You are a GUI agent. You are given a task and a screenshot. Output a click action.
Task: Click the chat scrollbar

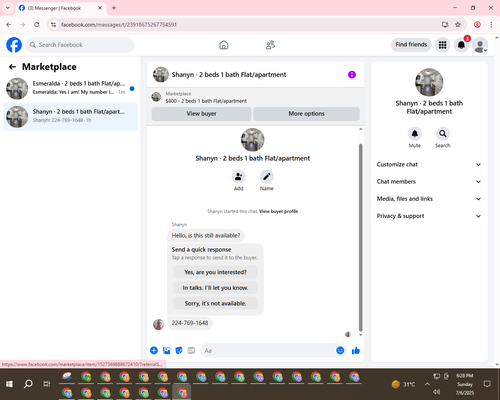(360, 237)
